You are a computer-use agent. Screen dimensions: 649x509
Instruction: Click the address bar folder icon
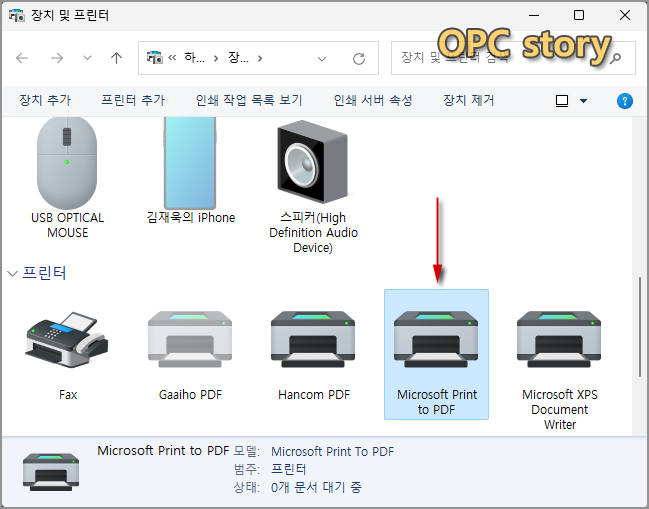(155, 58)
